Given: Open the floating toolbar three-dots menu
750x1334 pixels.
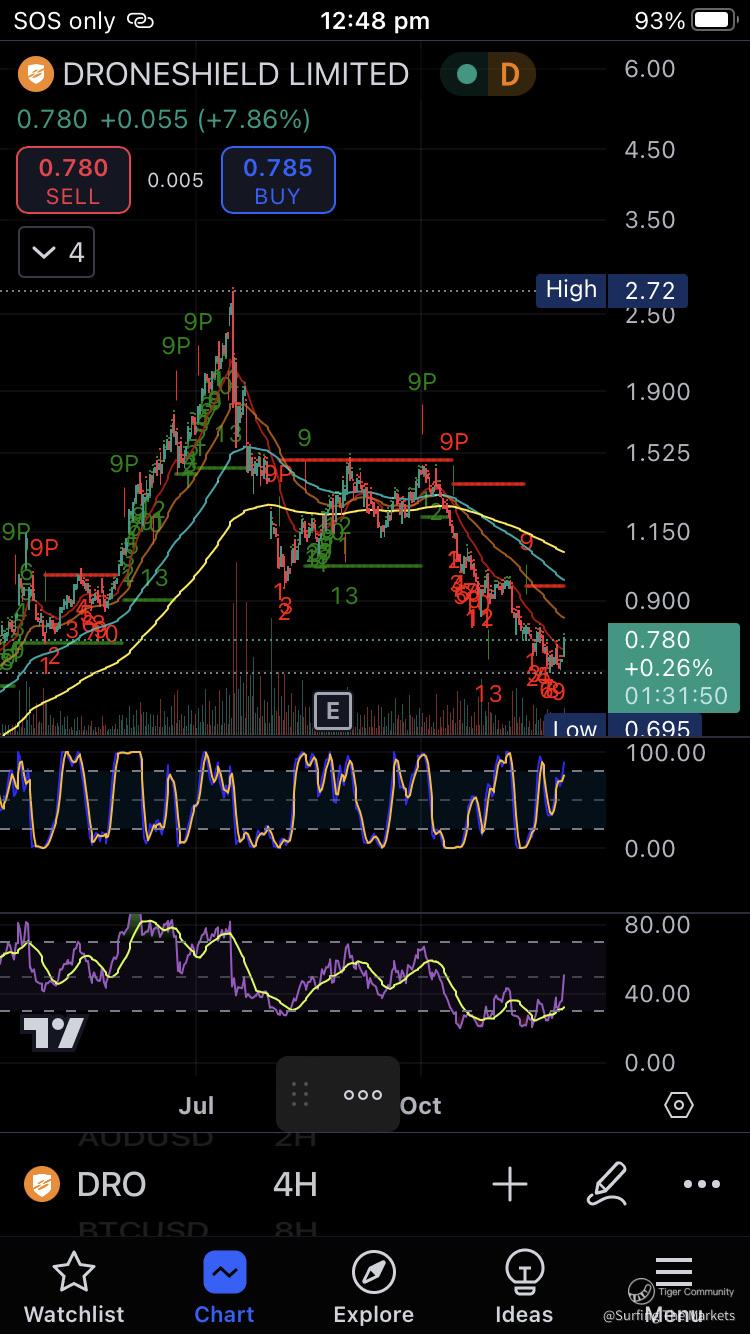Looking at the screenshot, I should click(x=362, y=1095).
